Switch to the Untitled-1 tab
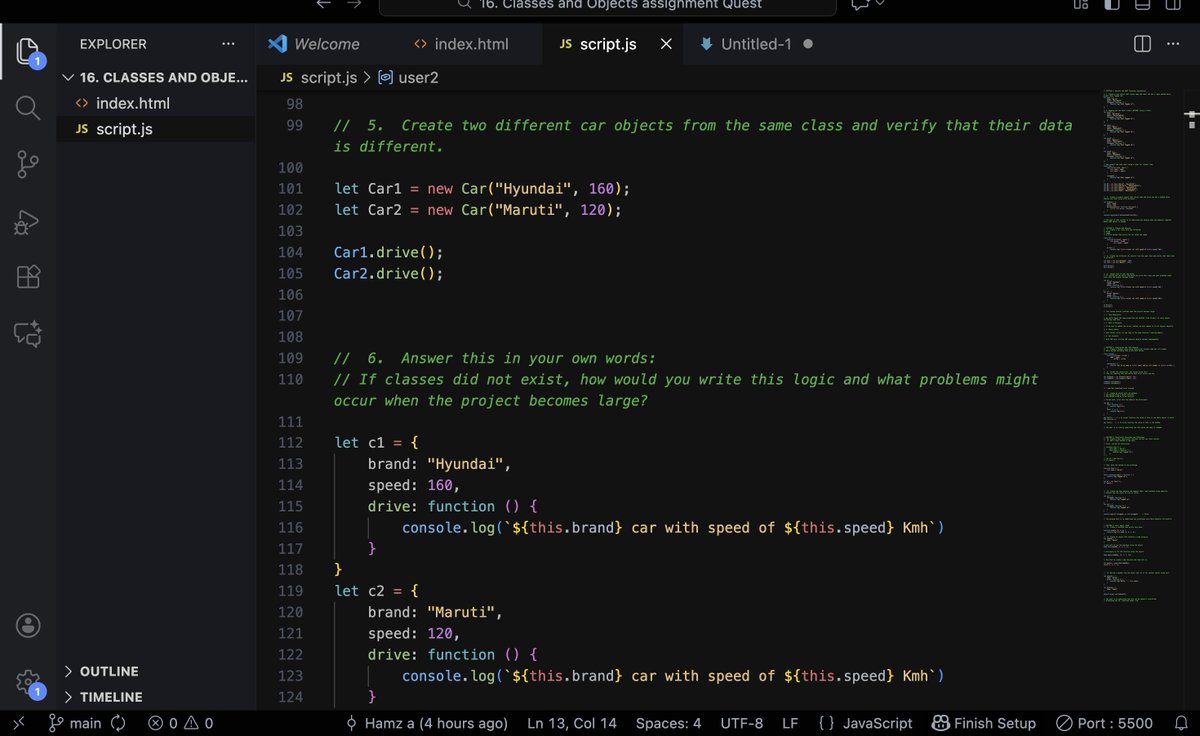This screenshot has height=736, width=1200. tap(756, 44)
